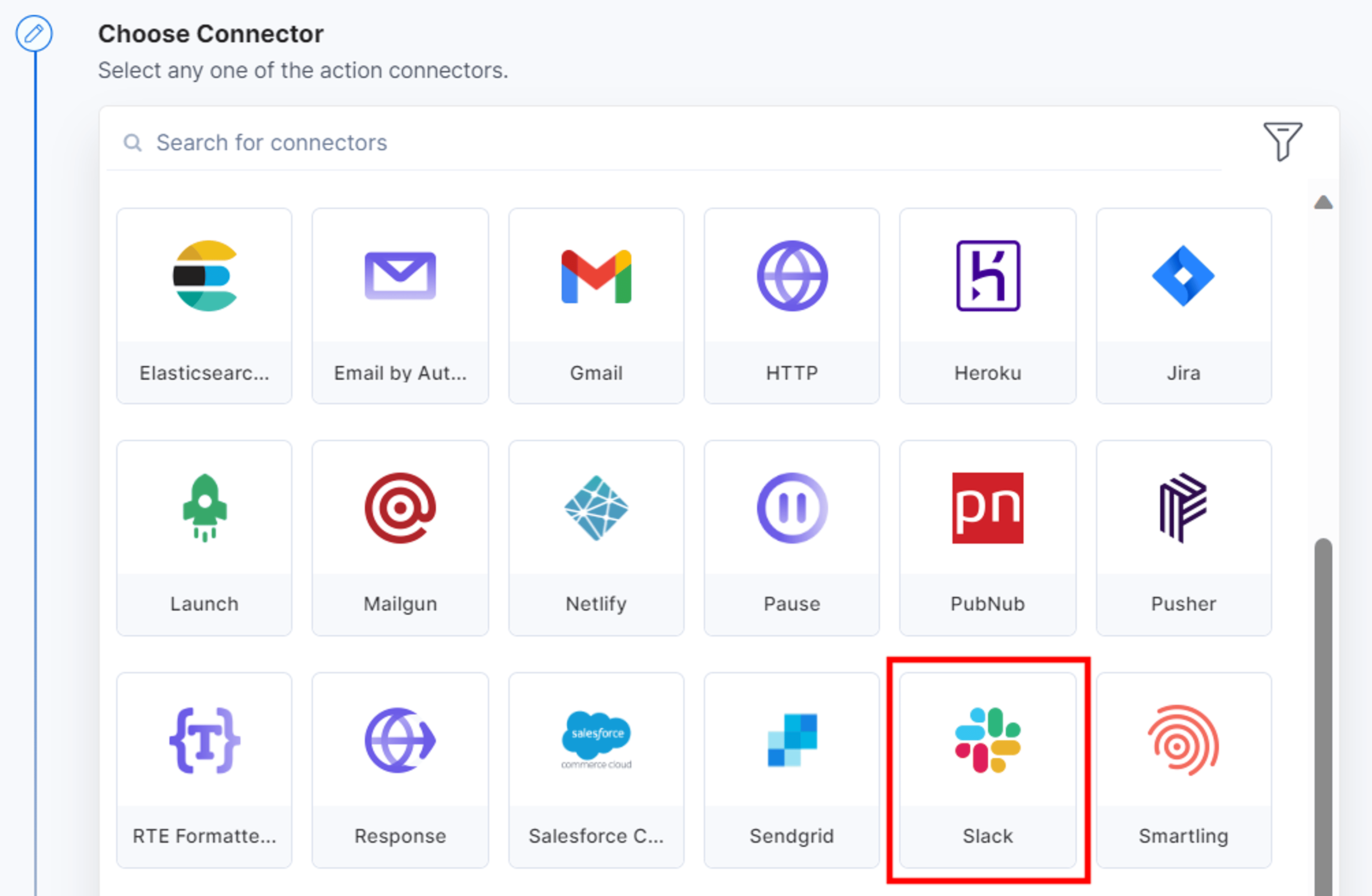The height and width of the screenshot is (896, 1372).
Task: Select the Slack connector
Action: click(x=988, y=770)
